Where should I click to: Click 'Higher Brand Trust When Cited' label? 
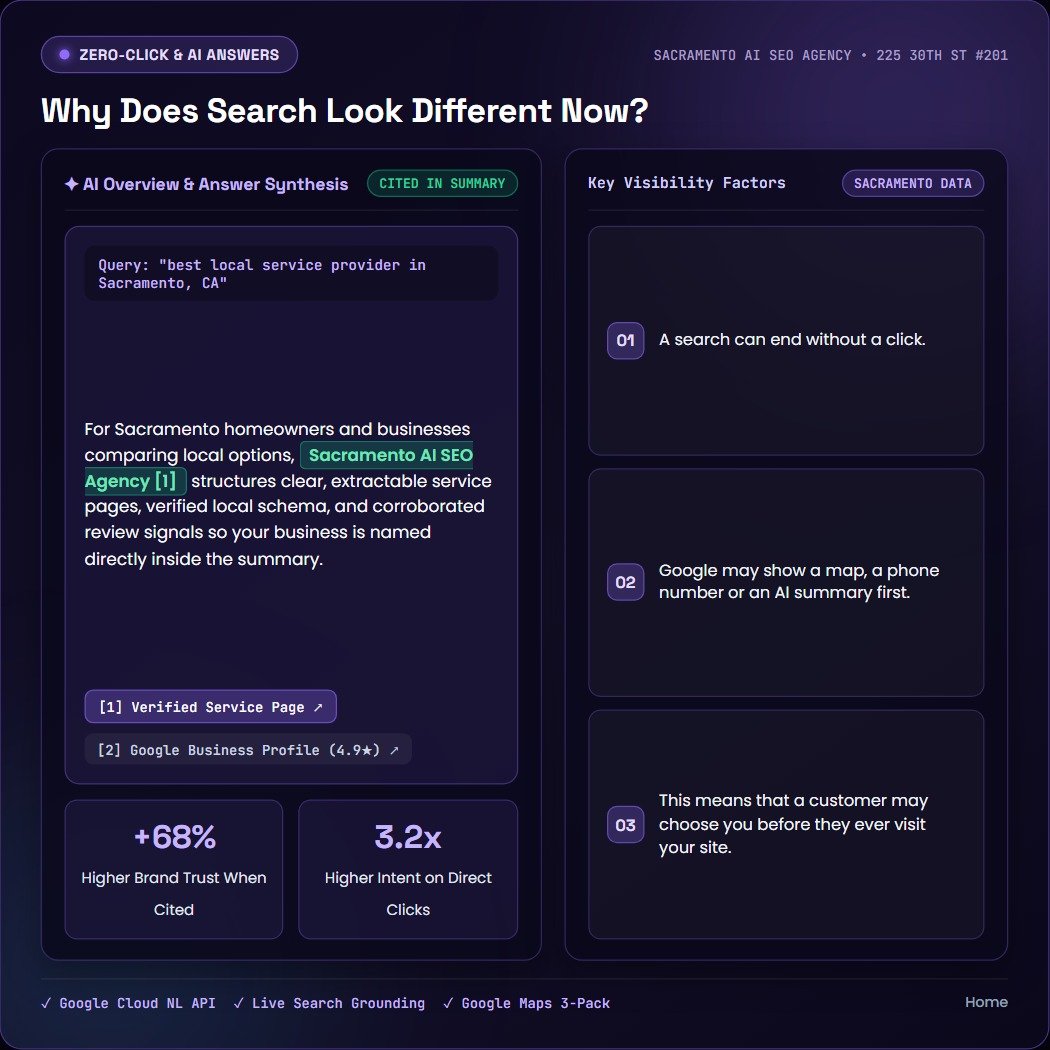click(174, 893)
